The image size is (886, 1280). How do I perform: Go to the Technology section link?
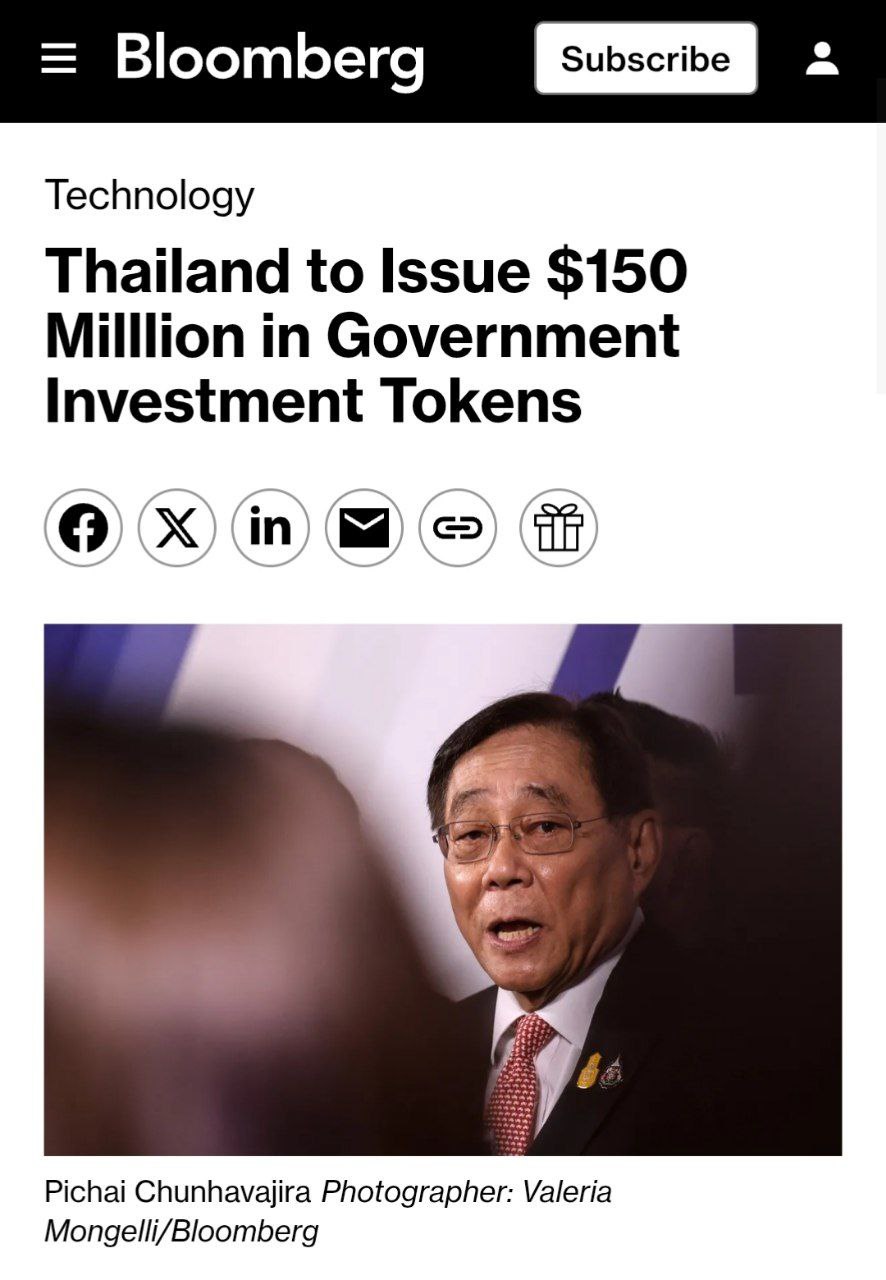(149, 195)
